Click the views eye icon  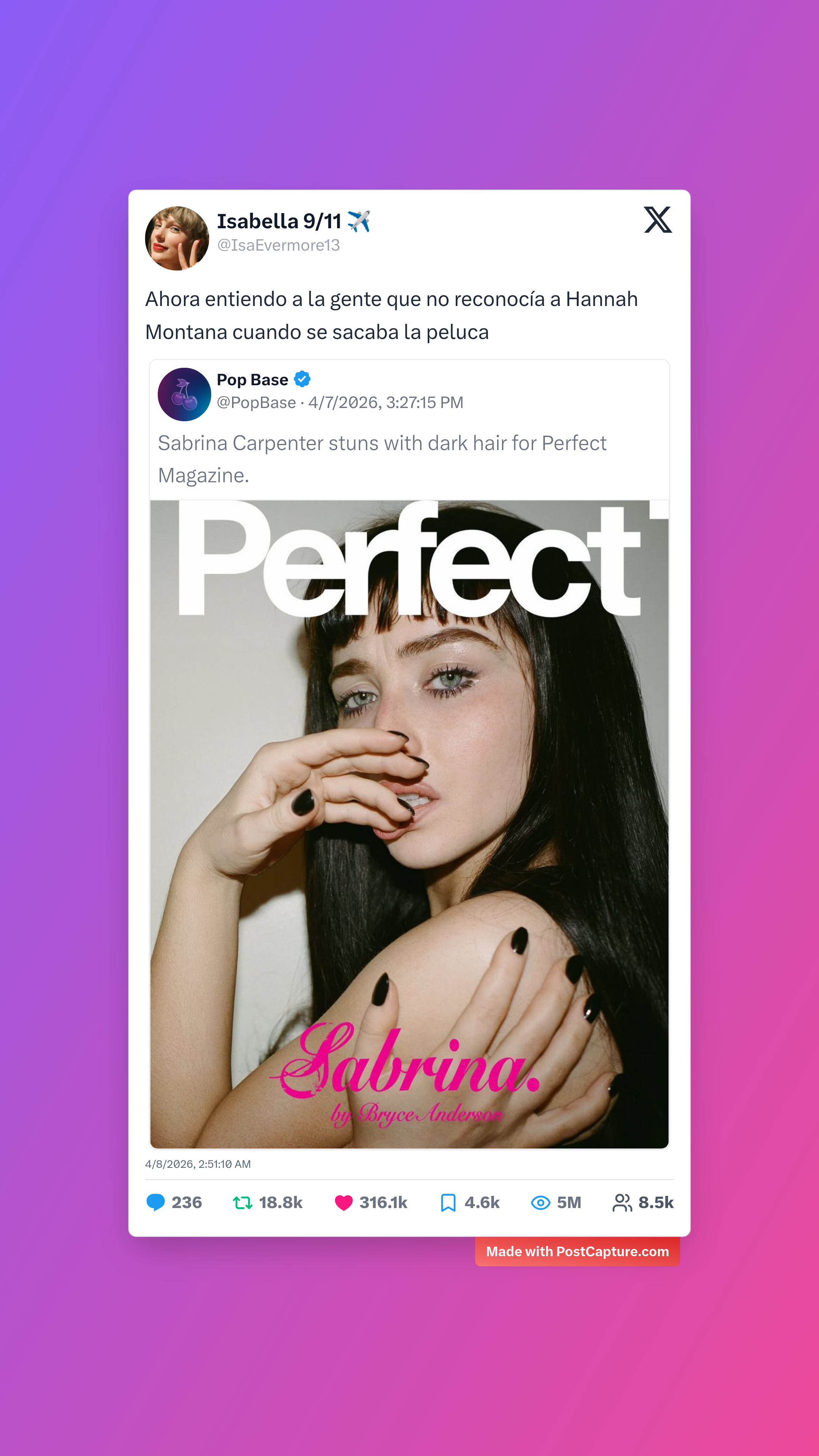pos(540,1202)
